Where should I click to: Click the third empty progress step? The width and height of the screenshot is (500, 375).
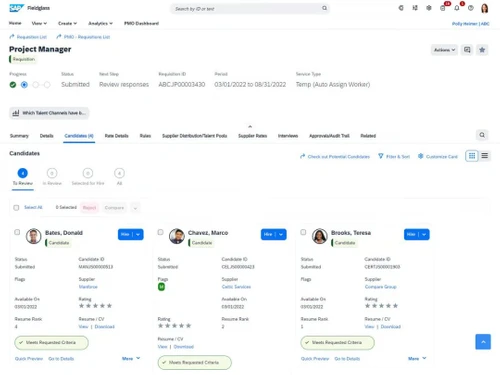36,85
